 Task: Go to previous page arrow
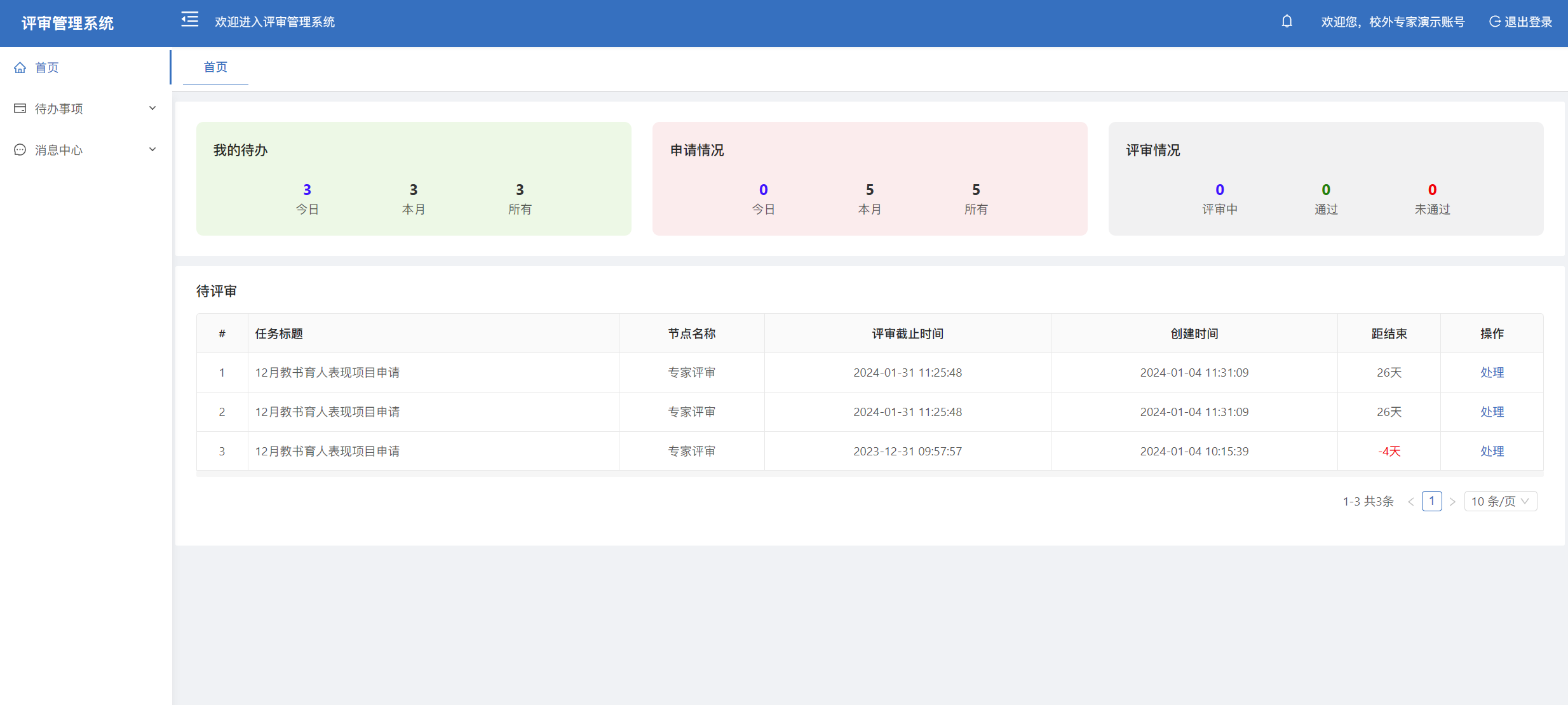[1410, 502]
